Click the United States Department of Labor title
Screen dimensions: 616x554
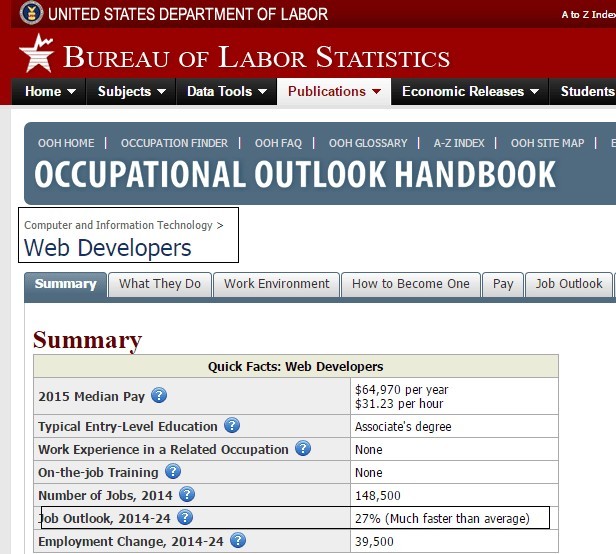[188, 14]
